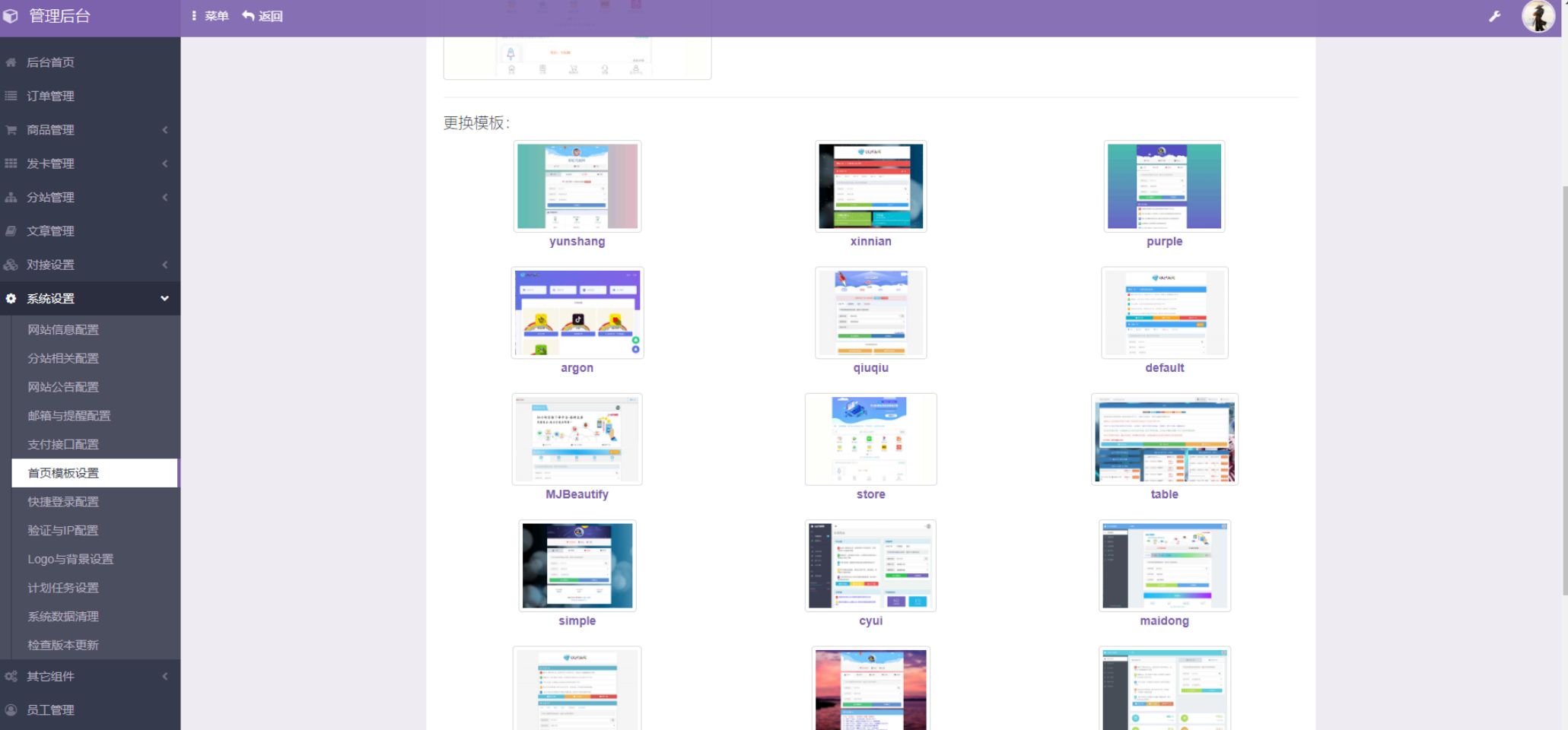Select the home icon beside 后台首页
The image size is (1568, 730).
[10, 62]
